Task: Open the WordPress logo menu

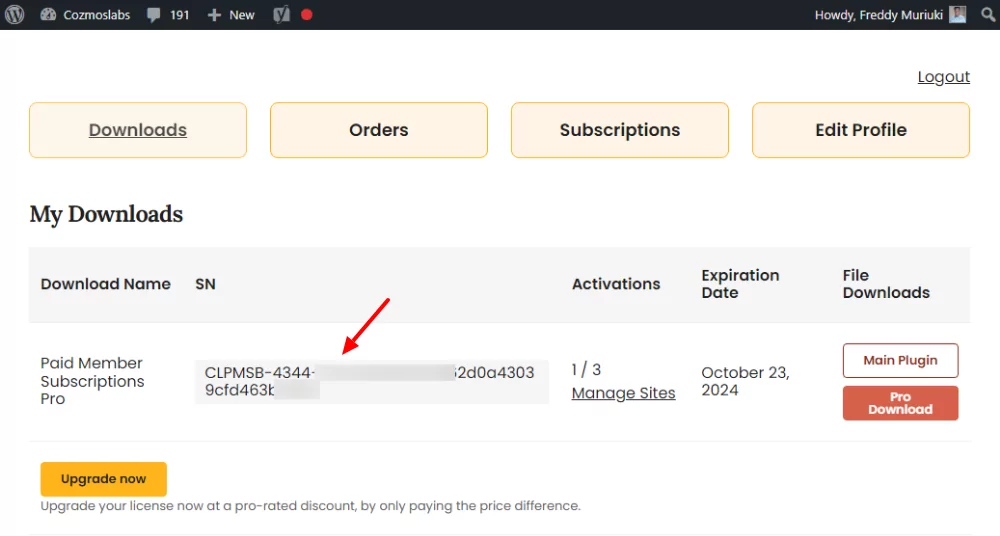Action: [x=14, y=14]
